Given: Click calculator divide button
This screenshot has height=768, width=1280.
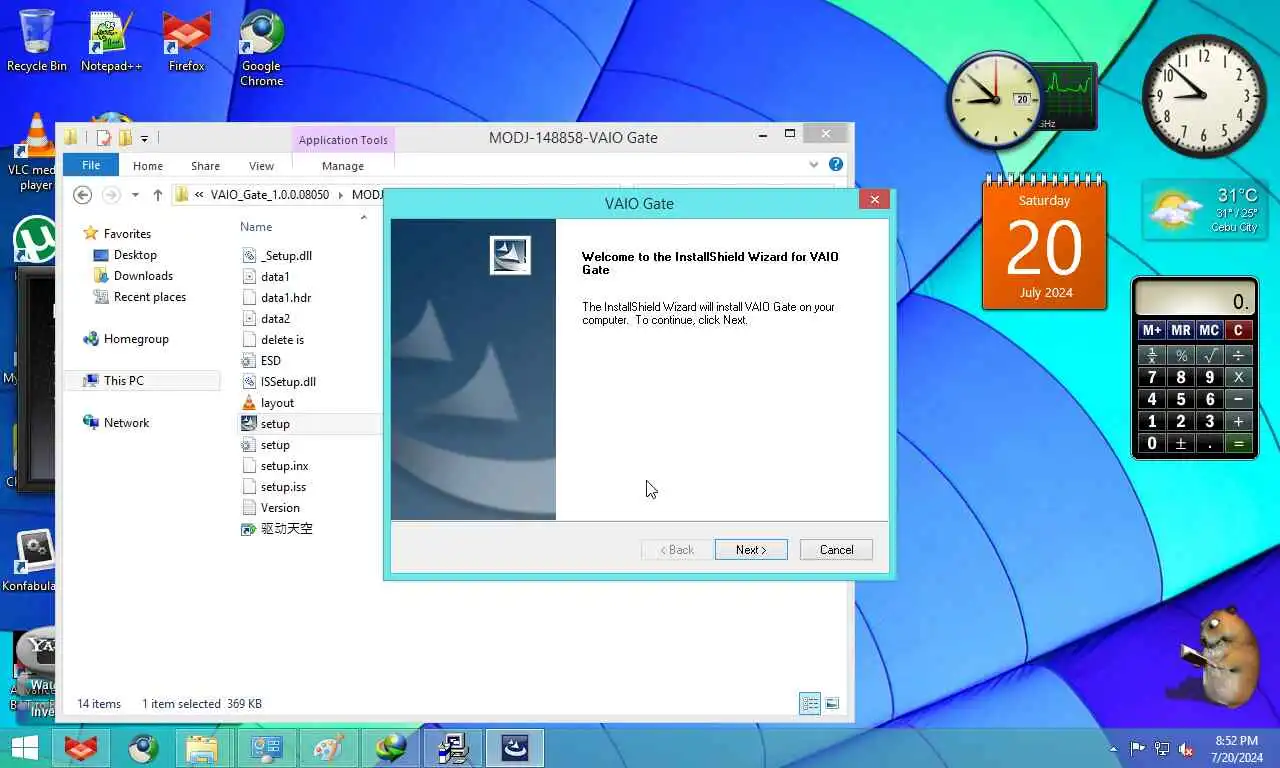Looking at the screenshot, I should pos(1239,355).
